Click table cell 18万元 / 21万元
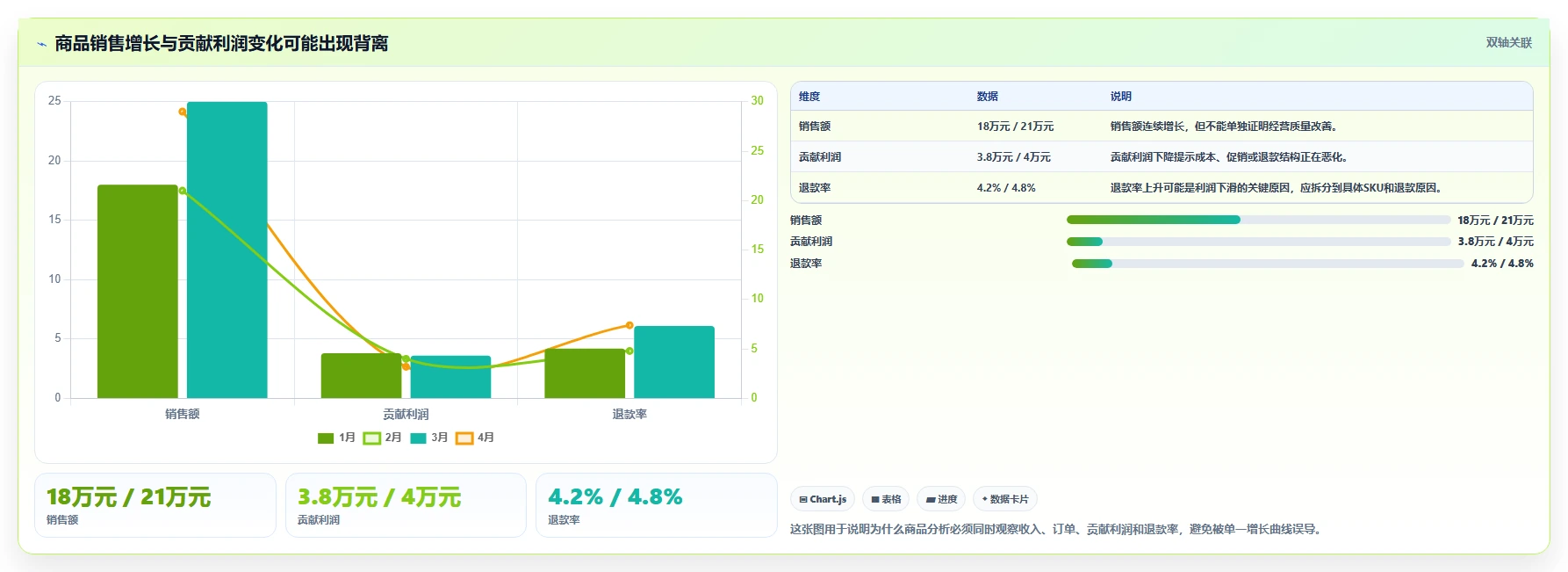 (1015, 127)
